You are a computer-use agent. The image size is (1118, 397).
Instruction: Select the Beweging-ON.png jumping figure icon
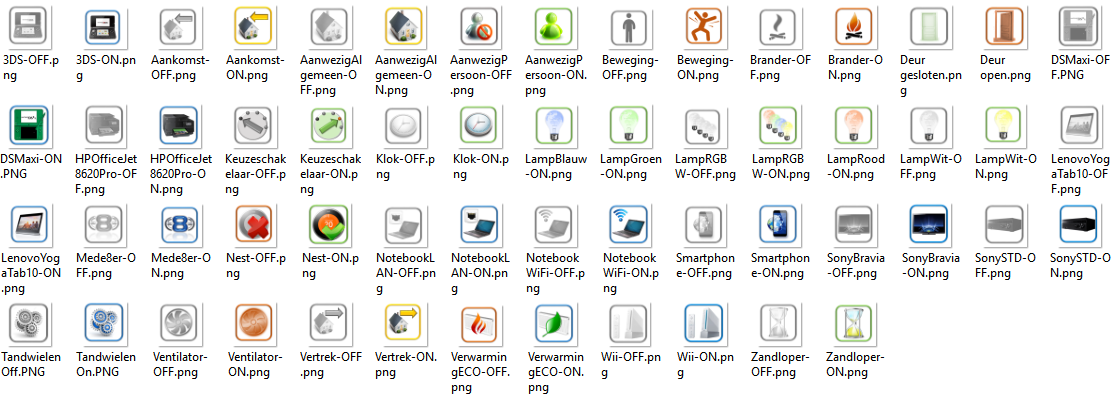pos(703,26)
